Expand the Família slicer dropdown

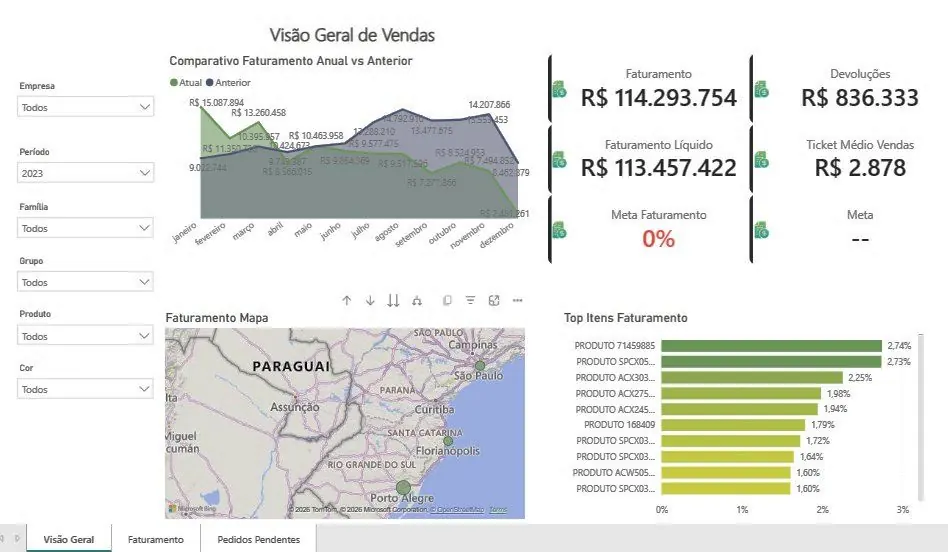click(x=85, y=228)
